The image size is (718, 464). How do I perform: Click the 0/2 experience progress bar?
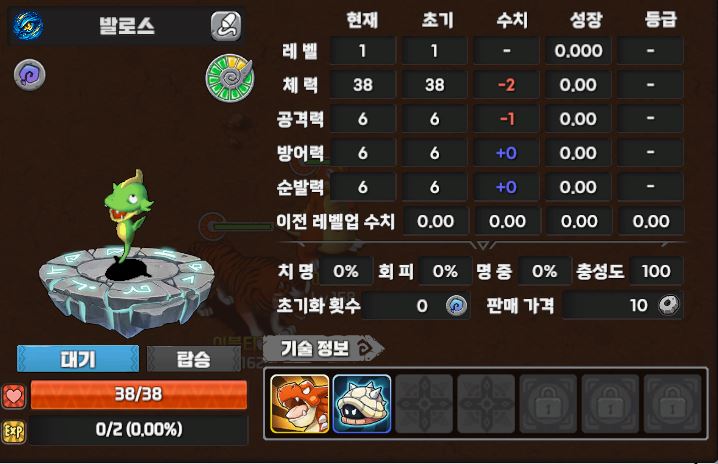point(139,430)
